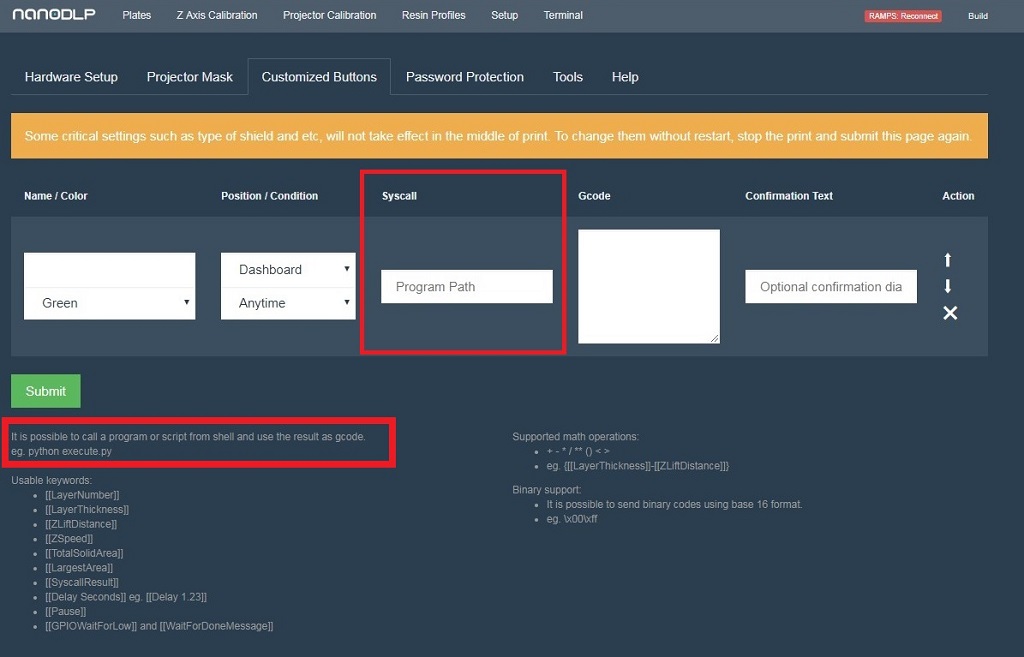Click the [[Delay Seconds]] keyword line
This screenshot has height=657, width=1024.
click(x=126, y=597)
